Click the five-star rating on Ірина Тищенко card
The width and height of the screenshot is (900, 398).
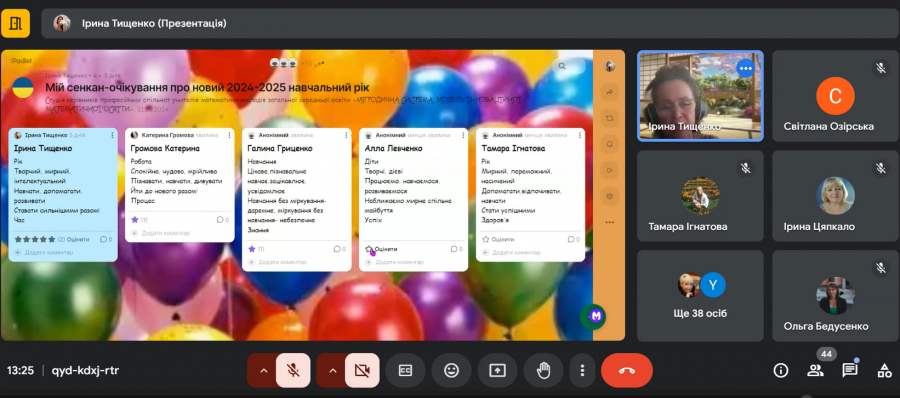point(35,239)
